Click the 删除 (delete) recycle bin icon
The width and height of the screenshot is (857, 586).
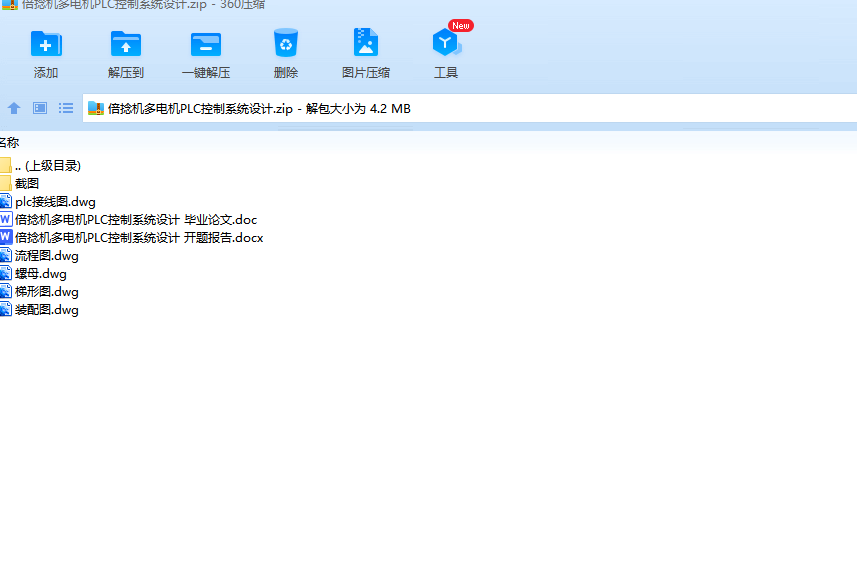(286, 43)
